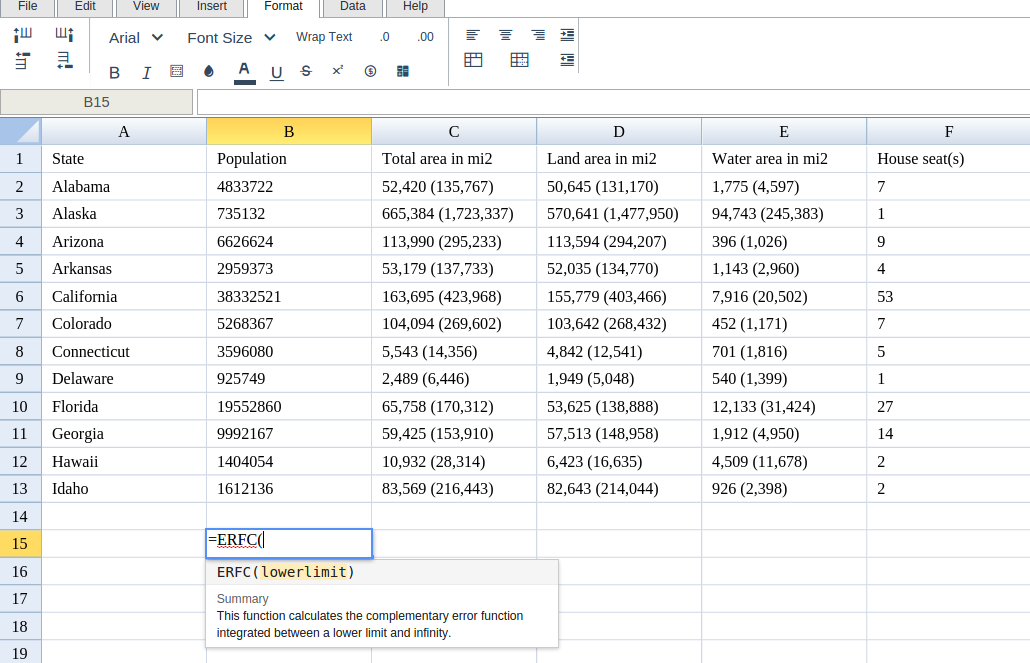Open the Arial font family dropdown
The height and width of the screenshot is (663, 1030).
point(136,37)
